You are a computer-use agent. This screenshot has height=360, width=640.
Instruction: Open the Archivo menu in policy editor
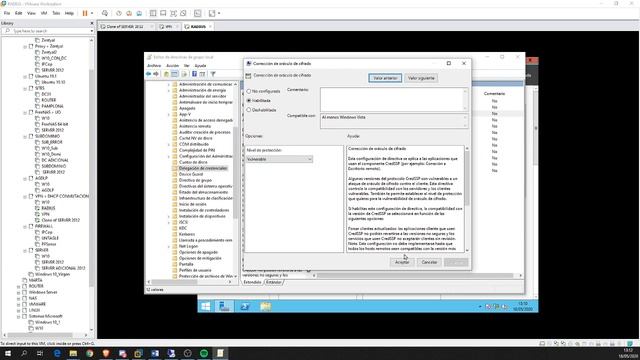click(x=154, y=66)
